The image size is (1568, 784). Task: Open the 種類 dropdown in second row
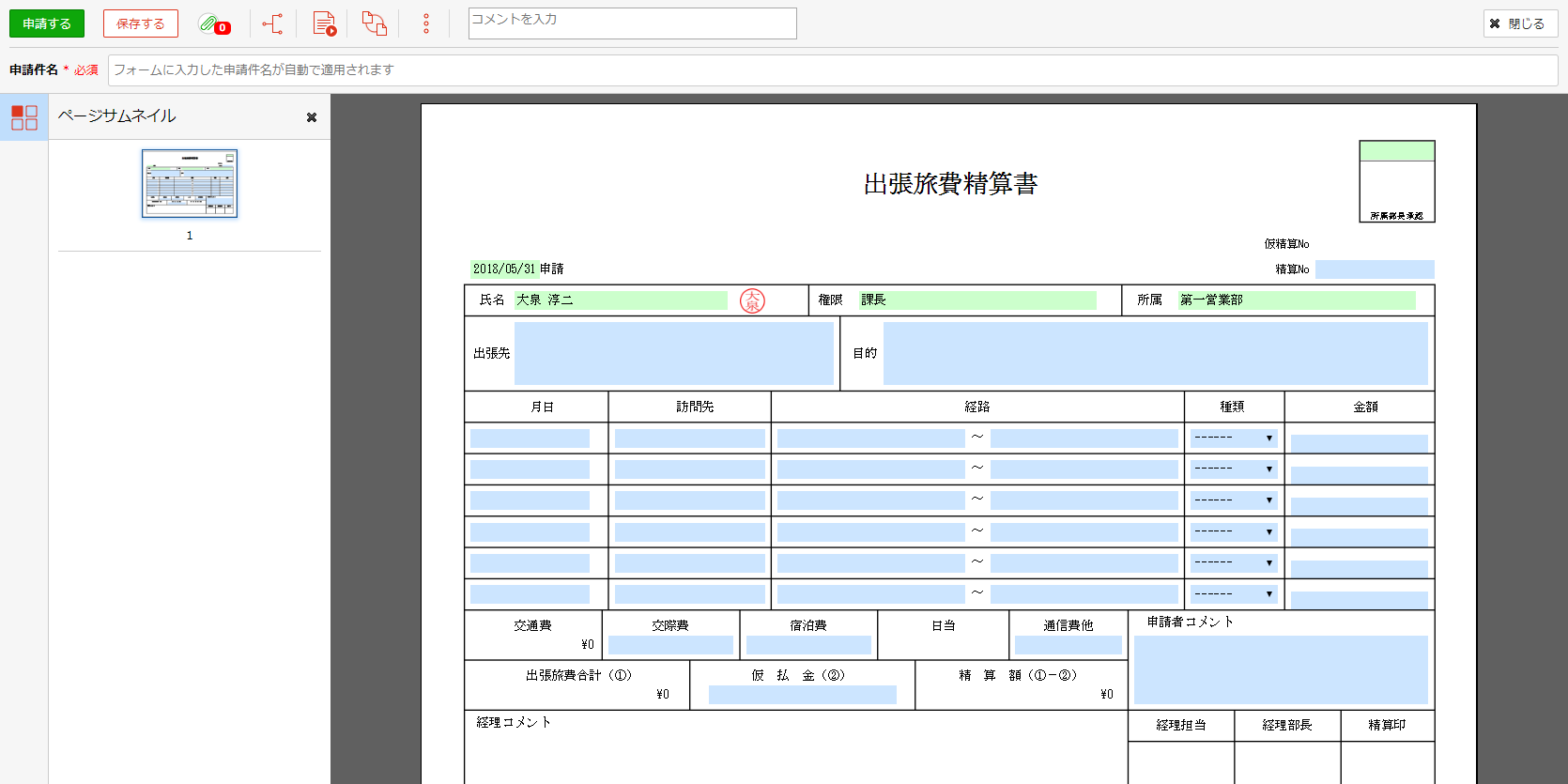coord(1234,469)
